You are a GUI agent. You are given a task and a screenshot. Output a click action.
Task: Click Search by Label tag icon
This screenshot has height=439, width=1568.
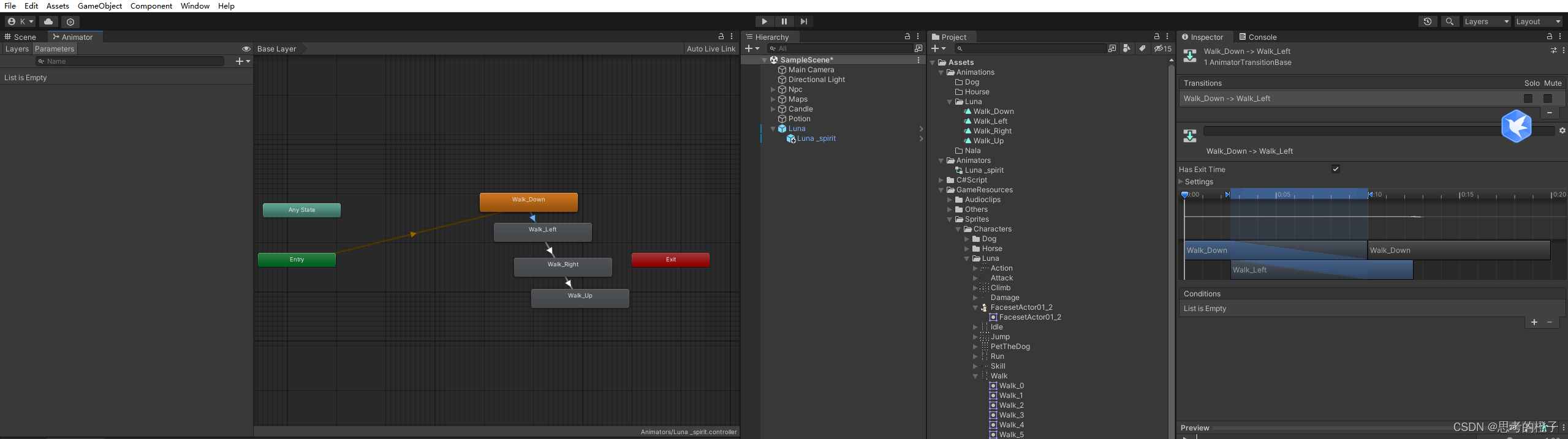click(x=1142, y=48)
